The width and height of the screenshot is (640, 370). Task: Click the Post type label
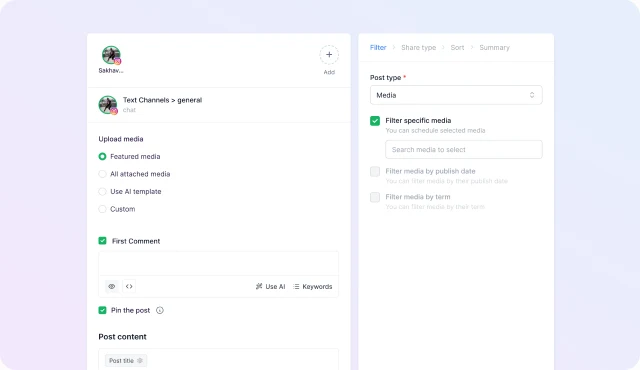(385, 78)
